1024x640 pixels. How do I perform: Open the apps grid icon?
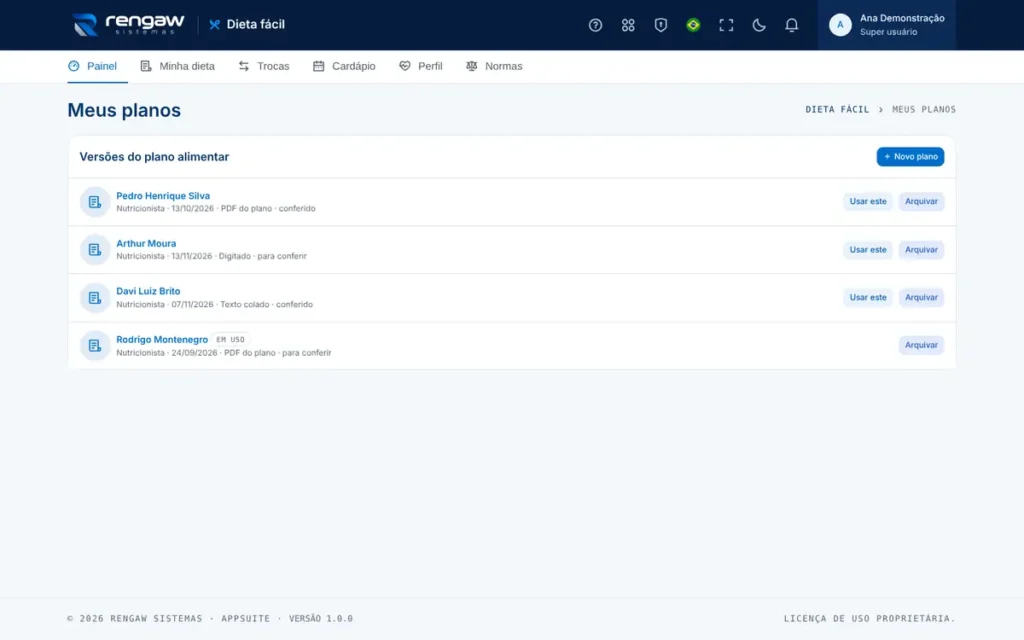coord(628,25)
